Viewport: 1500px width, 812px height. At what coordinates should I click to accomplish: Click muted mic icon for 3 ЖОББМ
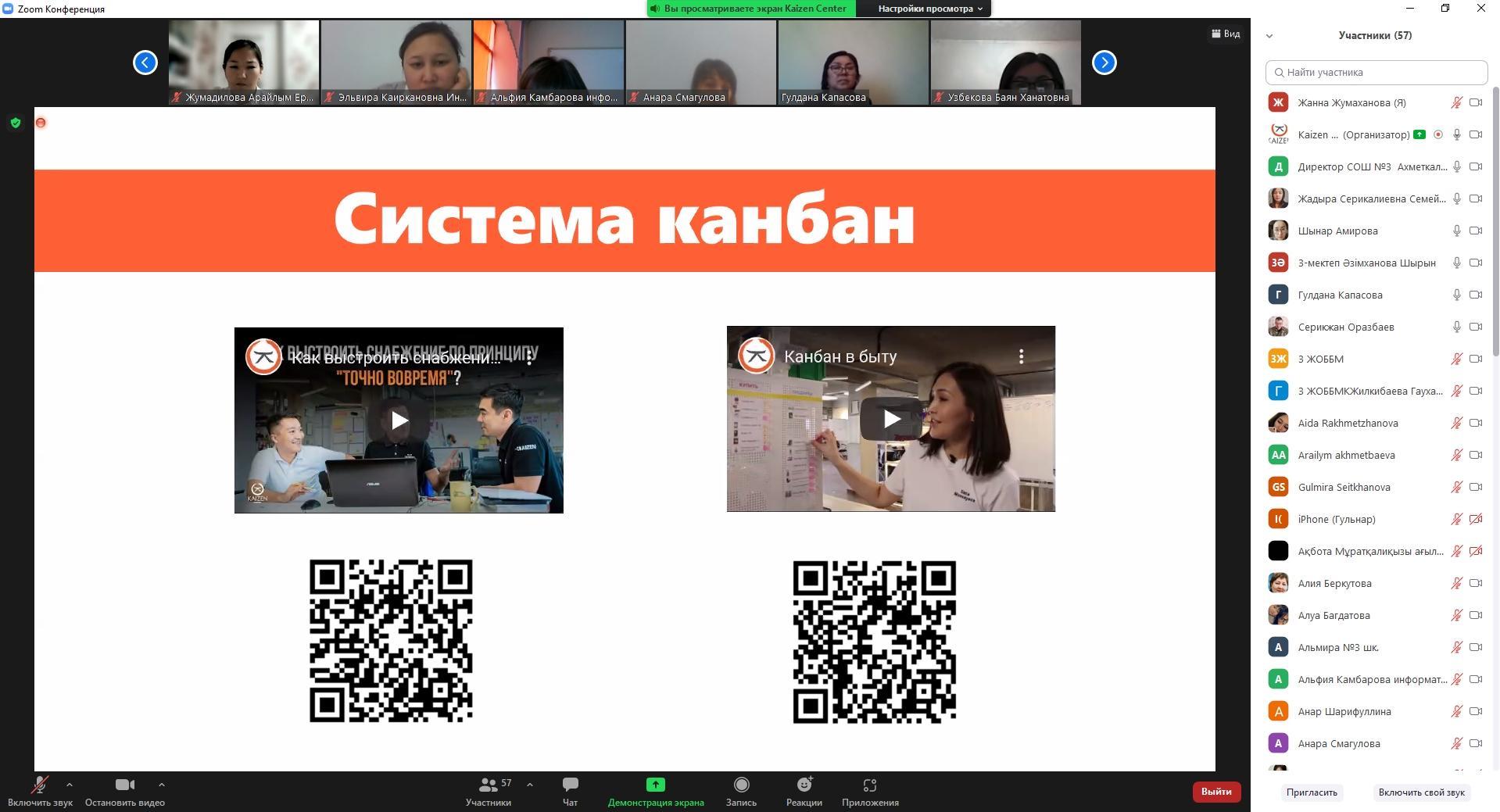[1457, 359]
